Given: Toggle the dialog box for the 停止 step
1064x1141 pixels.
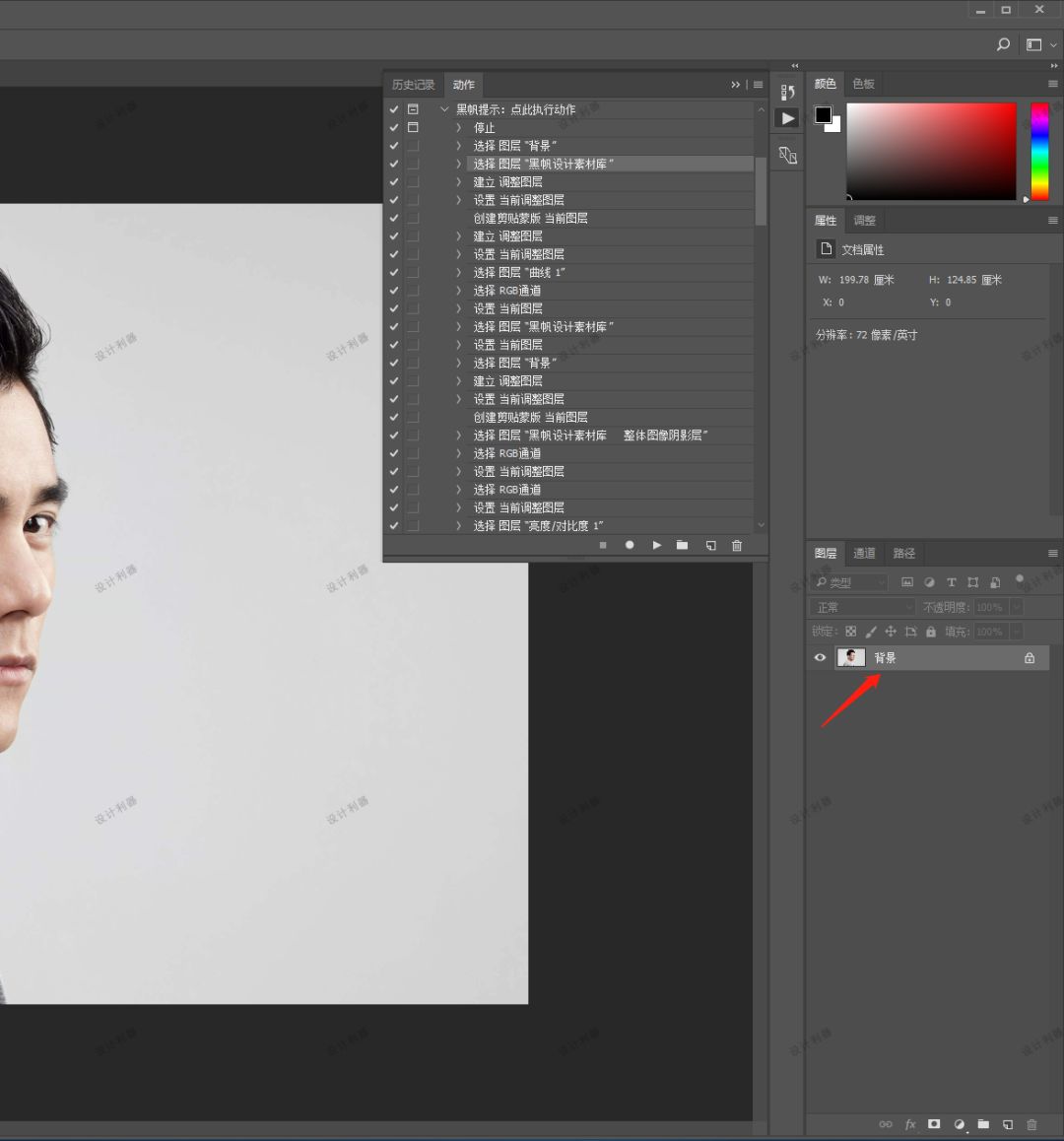Looking at the screenshot, I should click(413, 127).
